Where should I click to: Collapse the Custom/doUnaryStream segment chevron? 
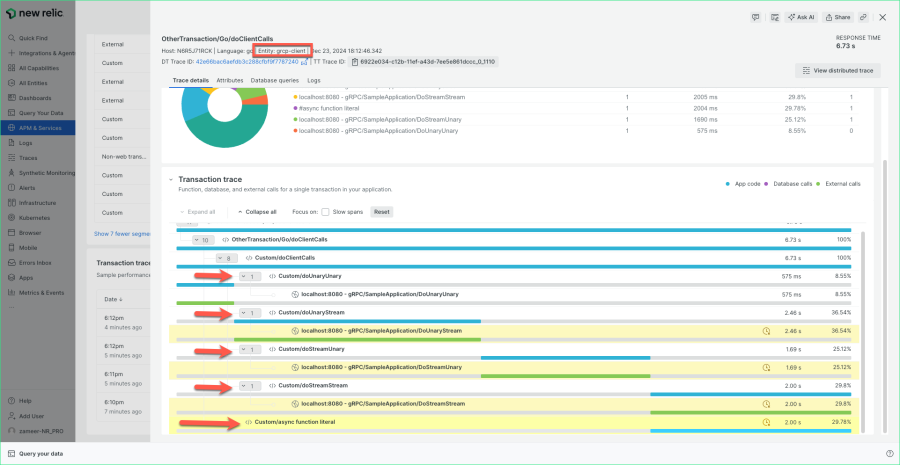[245, 313]
